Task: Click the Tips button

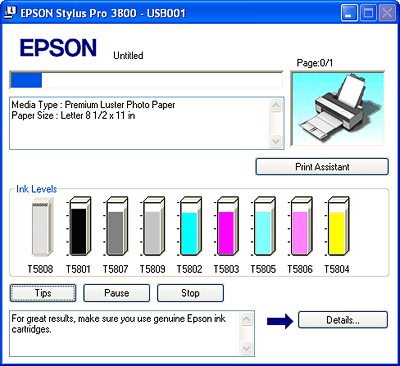Action: point(43,293)
